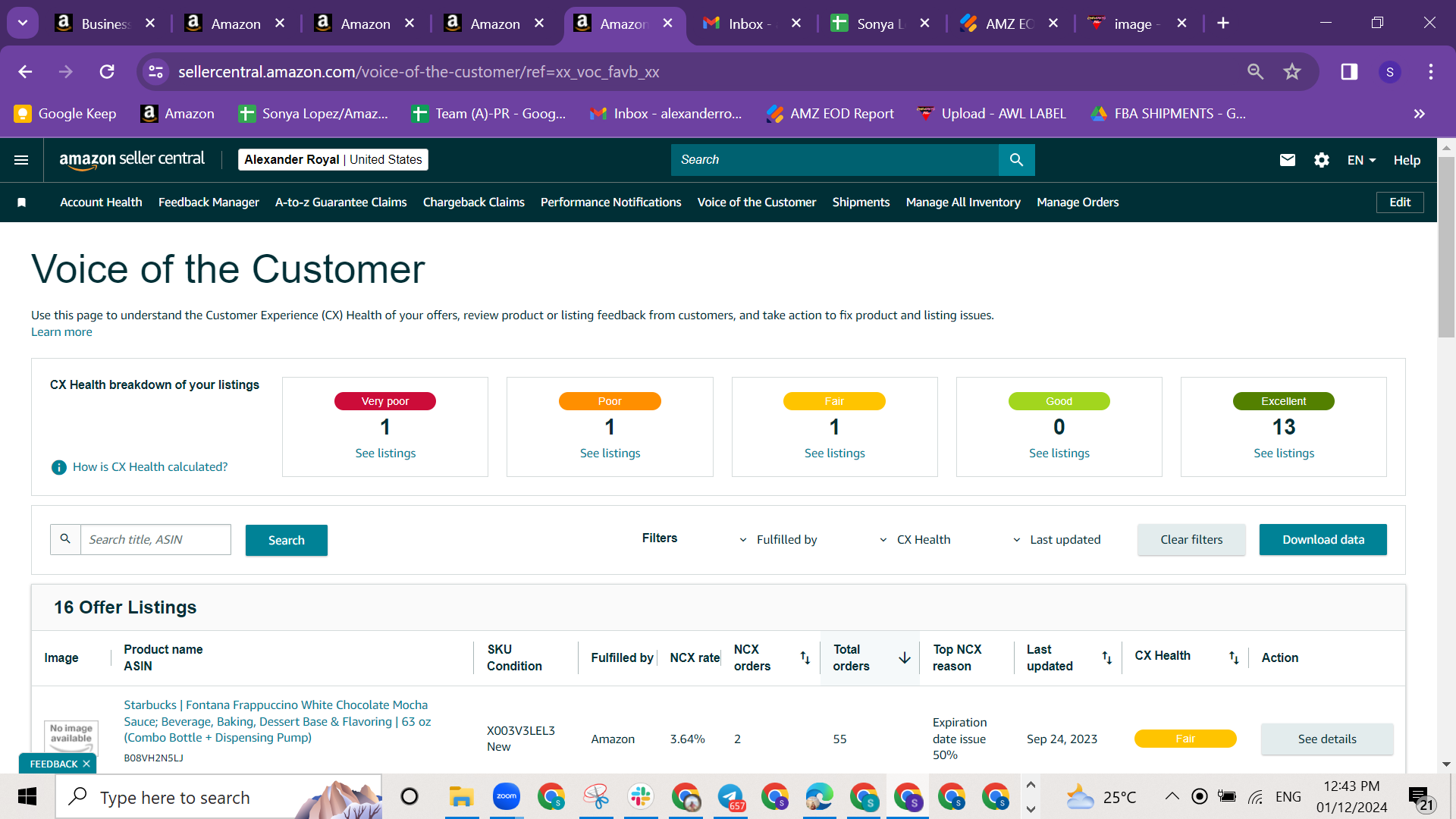The width and height of the screenshot is (1456, 819).
Task: View site information icon in address bar
Action: [155, 71]
